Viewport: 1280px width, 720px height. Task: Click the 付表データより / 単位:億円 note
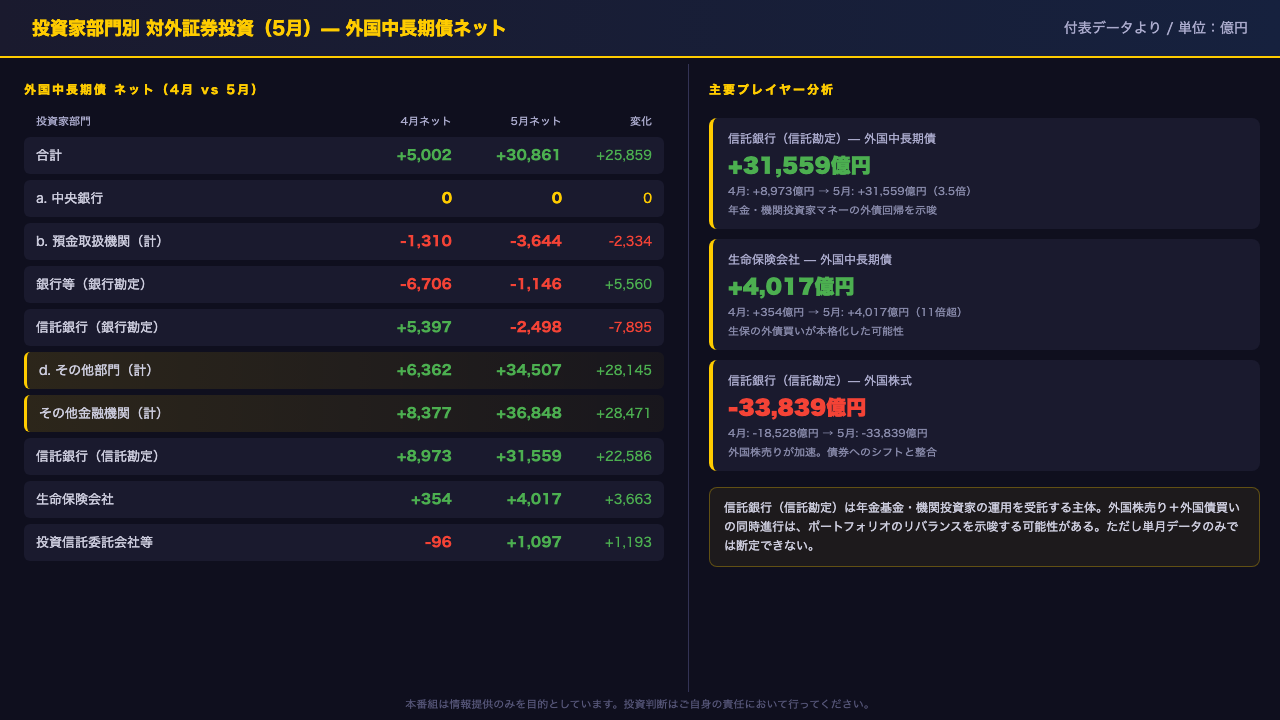click(1156, 28)
